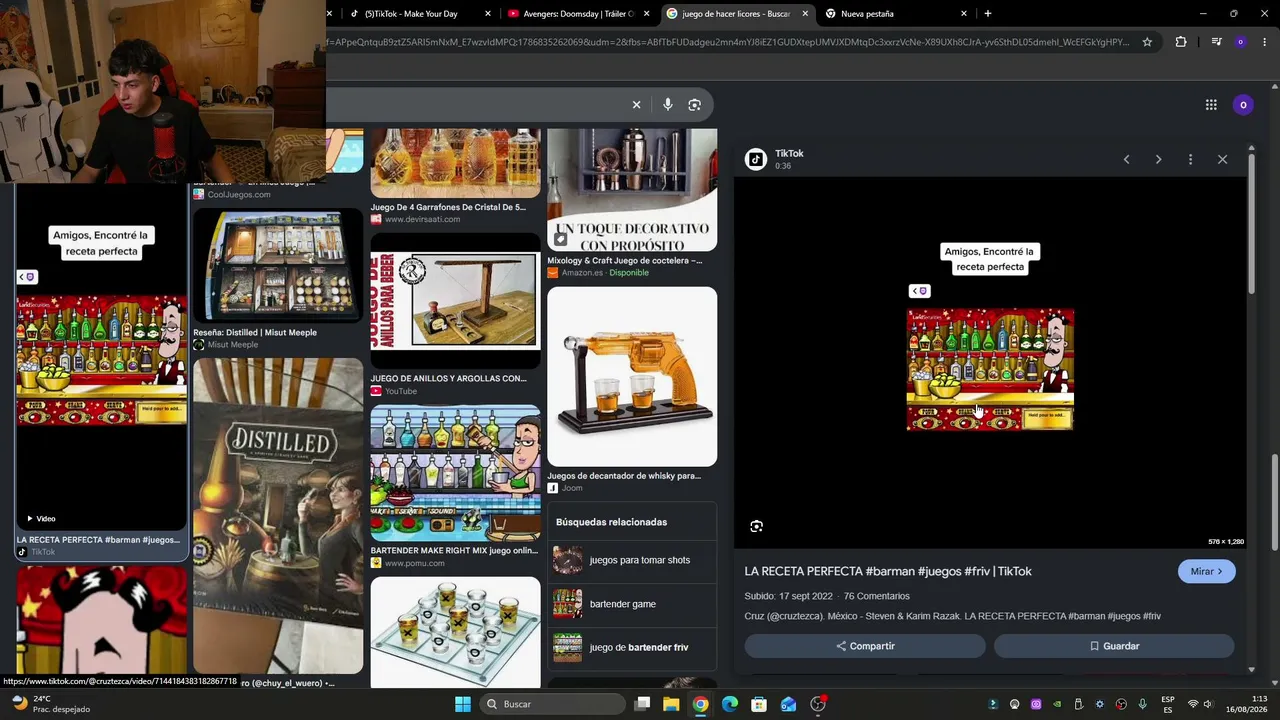The width and height of the screenshot is (1280, 720).
Task: Open preview panel more options menu
Action: (x=1190, y=159)
